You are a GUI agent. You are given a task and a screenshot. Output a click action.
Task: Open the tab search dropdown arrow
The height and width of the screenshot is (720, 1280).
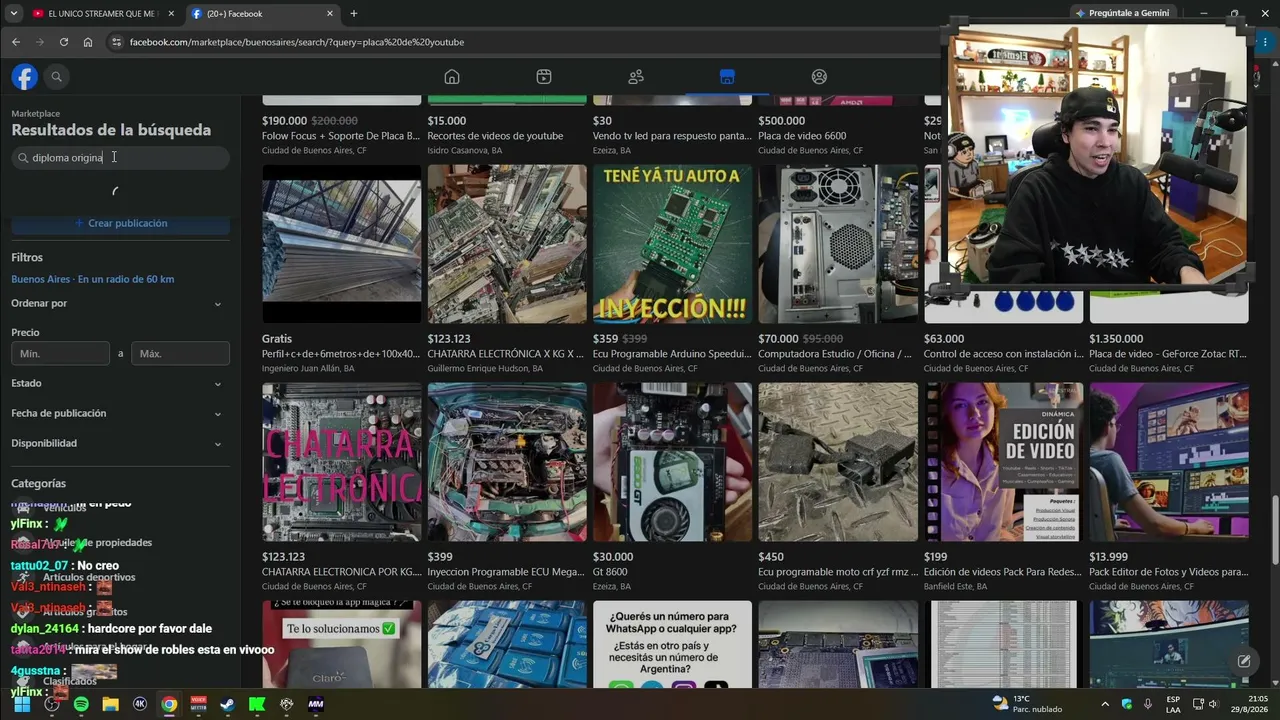coord(14,14)
